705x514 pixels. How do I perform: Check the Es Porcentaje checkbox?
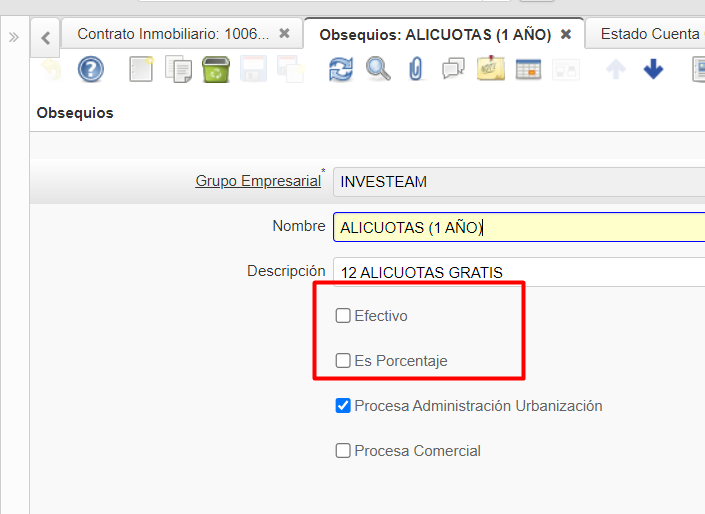point(343,361)
